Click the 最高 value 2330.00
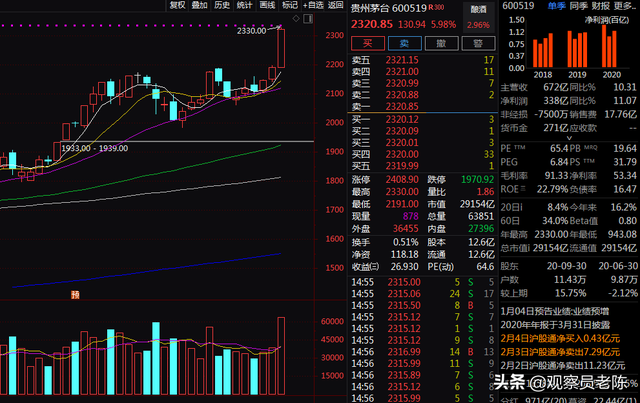The width and height of the screenshot is (640, 403). (x=402, y=191)
